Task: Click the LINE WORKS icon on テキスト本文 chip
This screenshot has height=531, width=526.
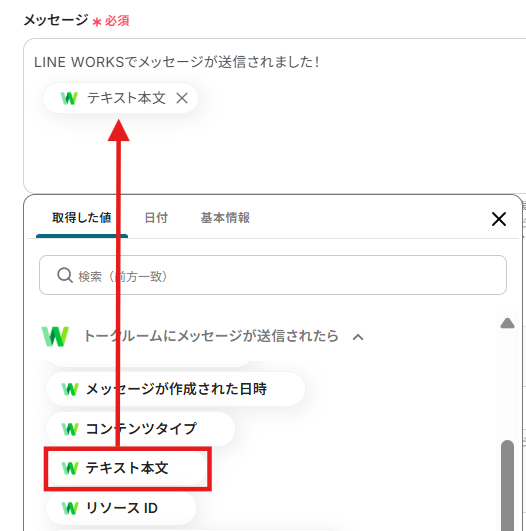Action: (x=69, y=99)
